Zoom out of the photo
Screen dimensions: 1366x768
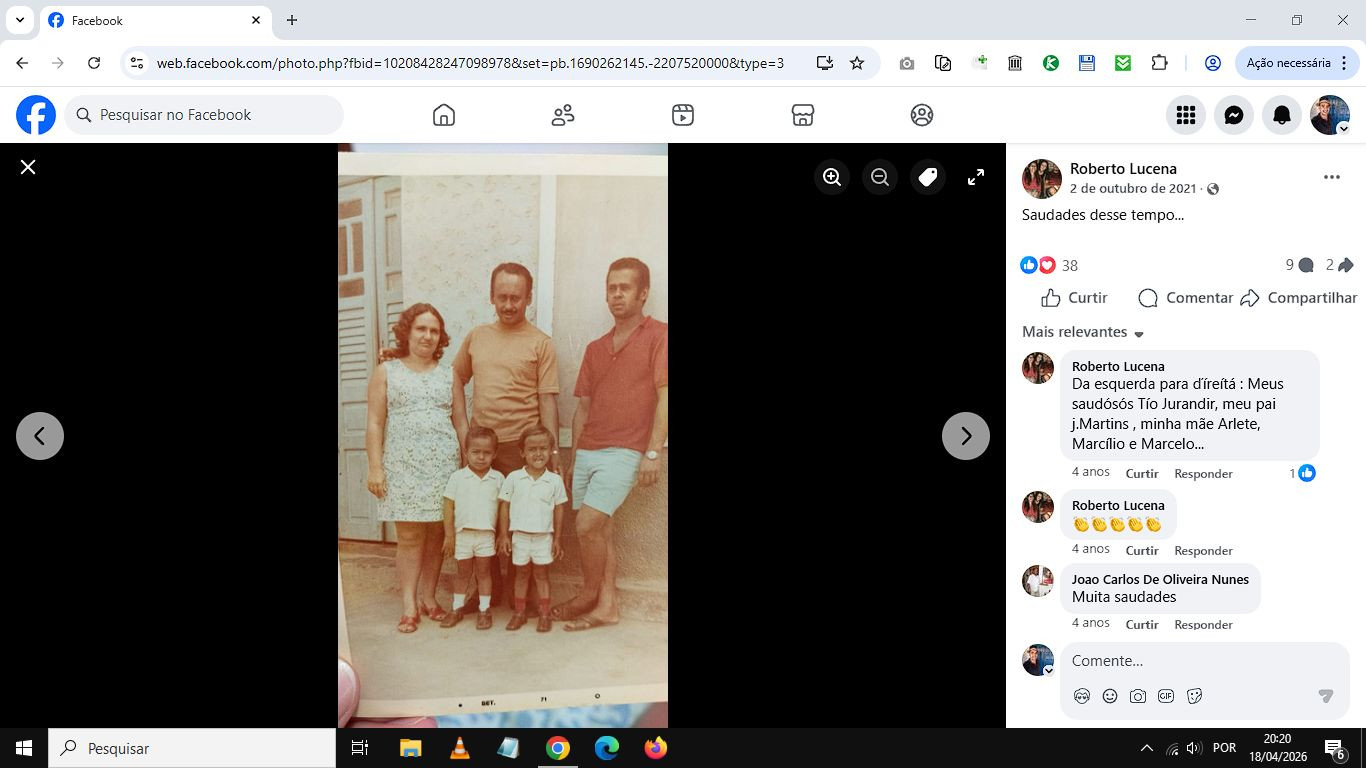(880, 177)
